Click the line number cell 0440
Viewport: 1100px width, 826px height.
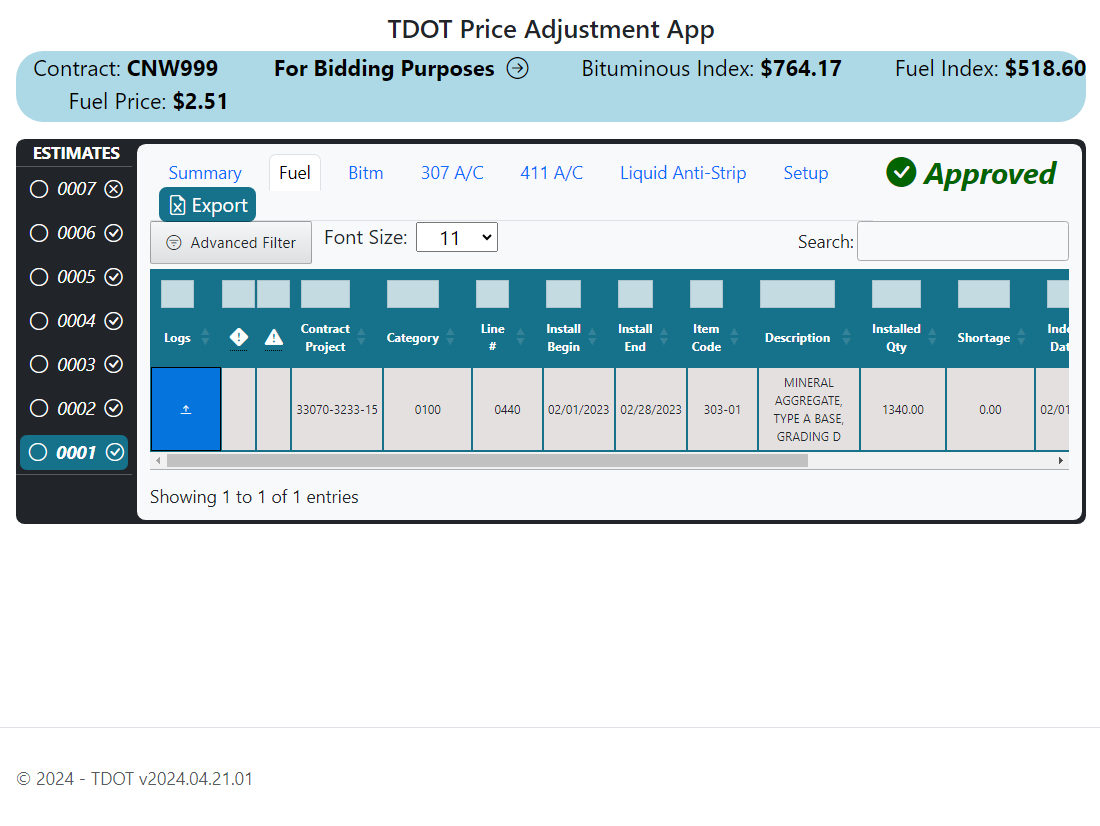tap(507, 409)
